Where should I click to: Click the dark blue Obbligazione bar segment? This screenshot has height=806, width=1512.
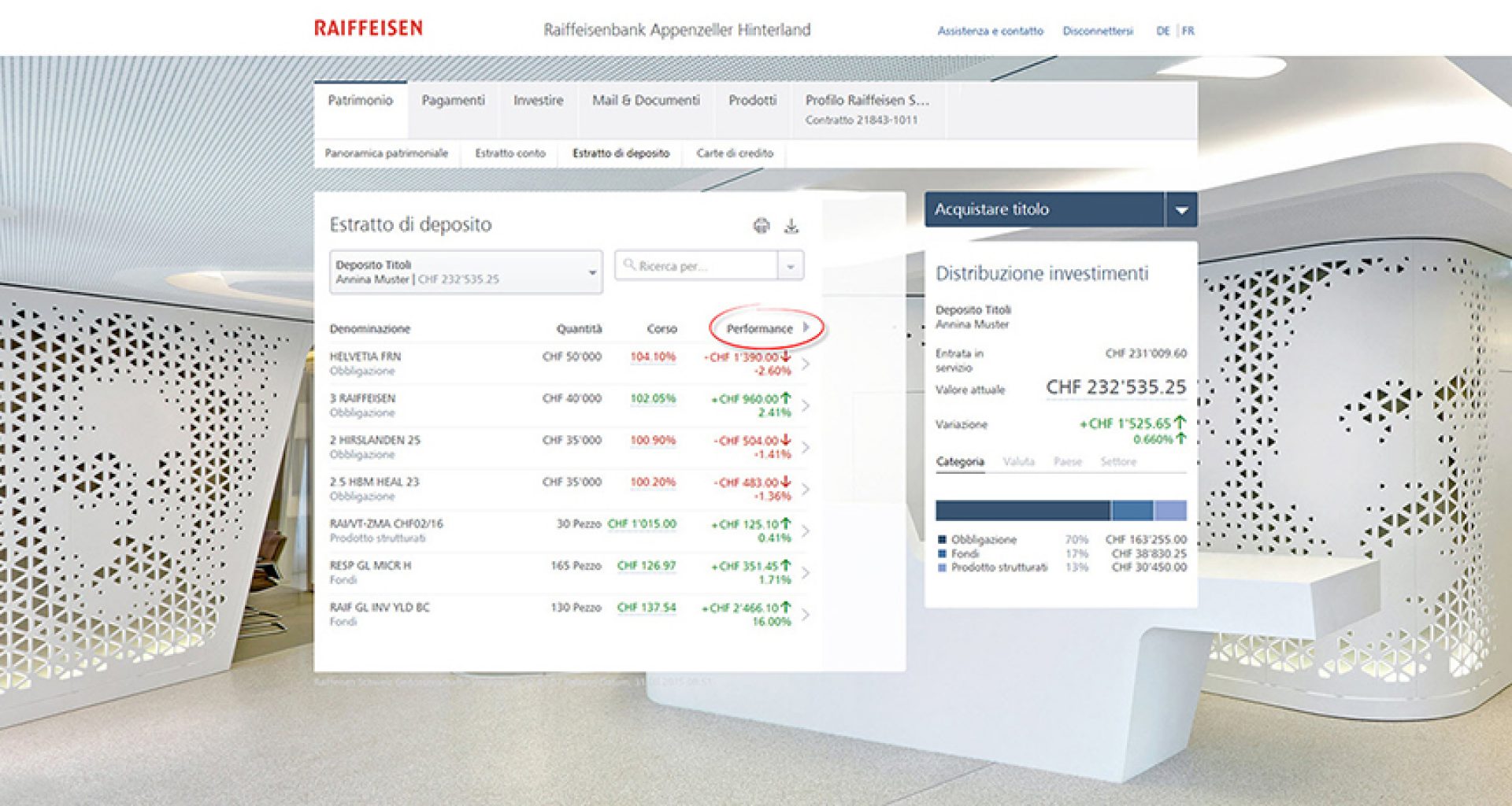click(1022, 510)
